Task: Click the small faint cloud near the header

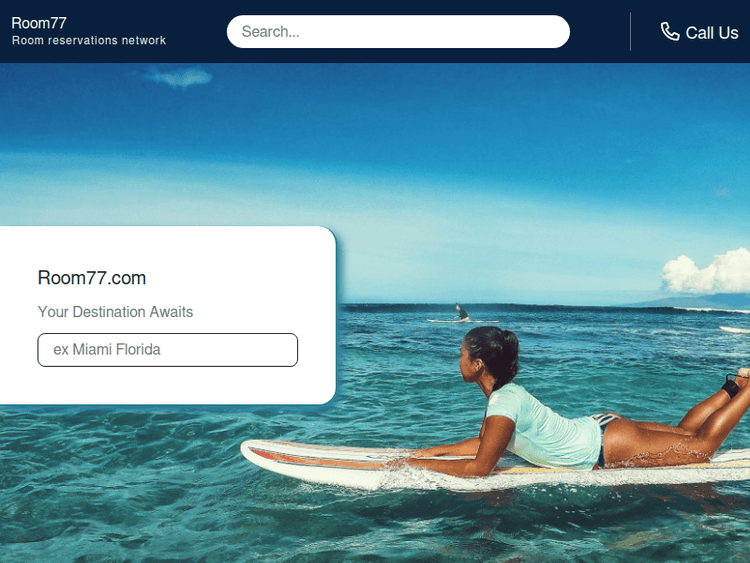Action: click(x=179, y=77)
